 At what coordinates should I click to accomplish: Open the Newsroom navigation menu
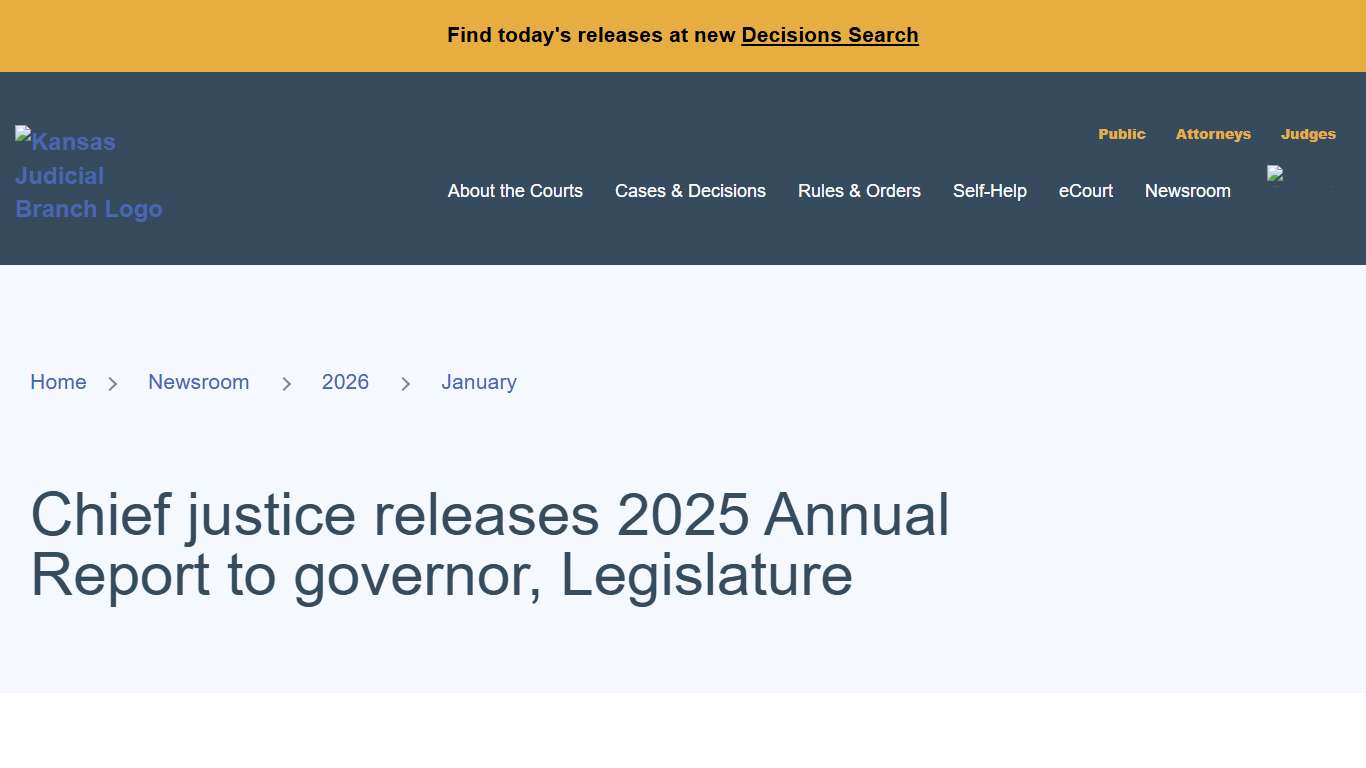tap(1187, 191)
